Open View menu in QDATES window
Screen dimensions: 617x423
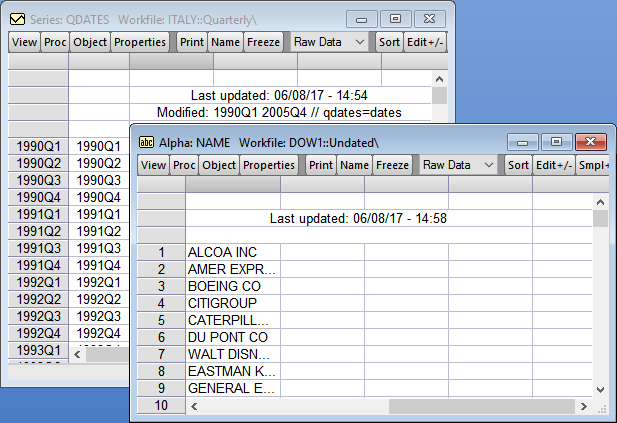(x=24, y=42)
